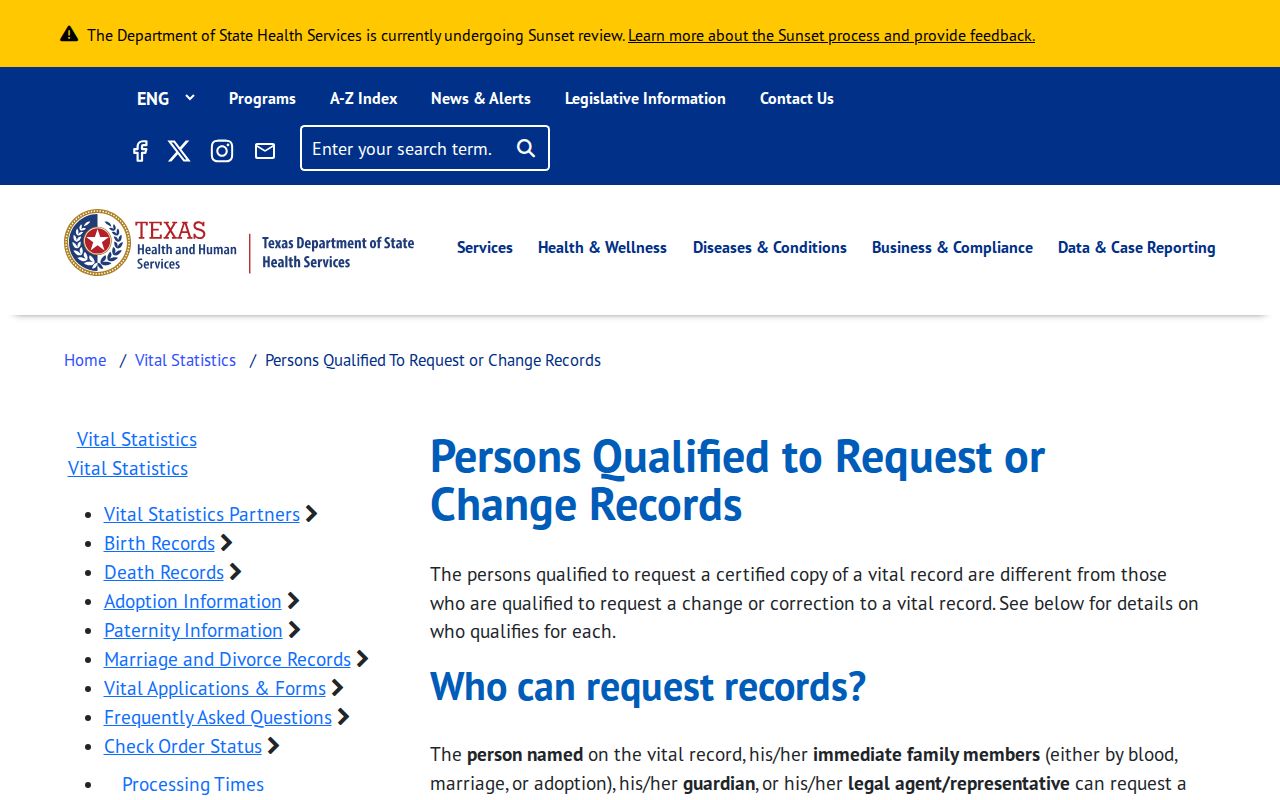Click the 'Who can request records?' heading
This screenshot has height=800, width=1280.
648,686
